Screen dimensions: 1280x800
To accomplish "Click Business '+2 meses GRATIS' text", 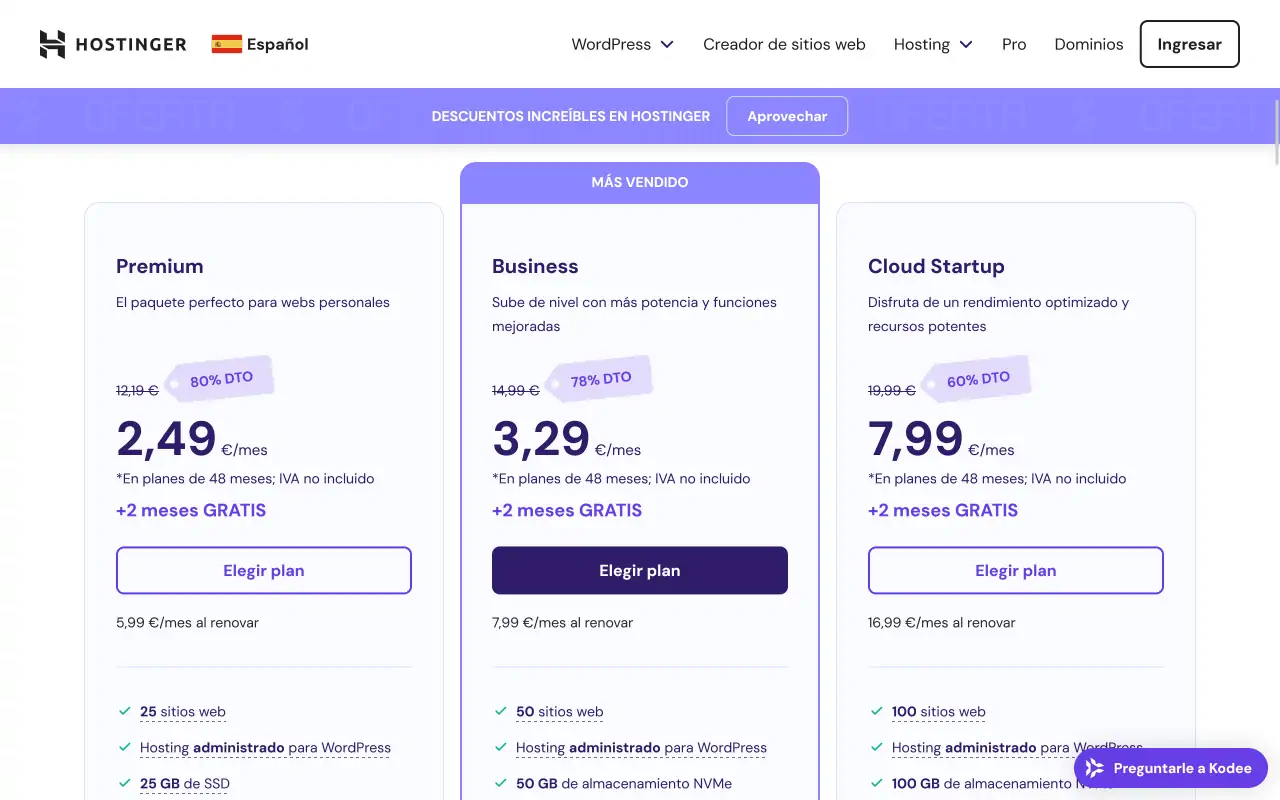I will (567, 510).
